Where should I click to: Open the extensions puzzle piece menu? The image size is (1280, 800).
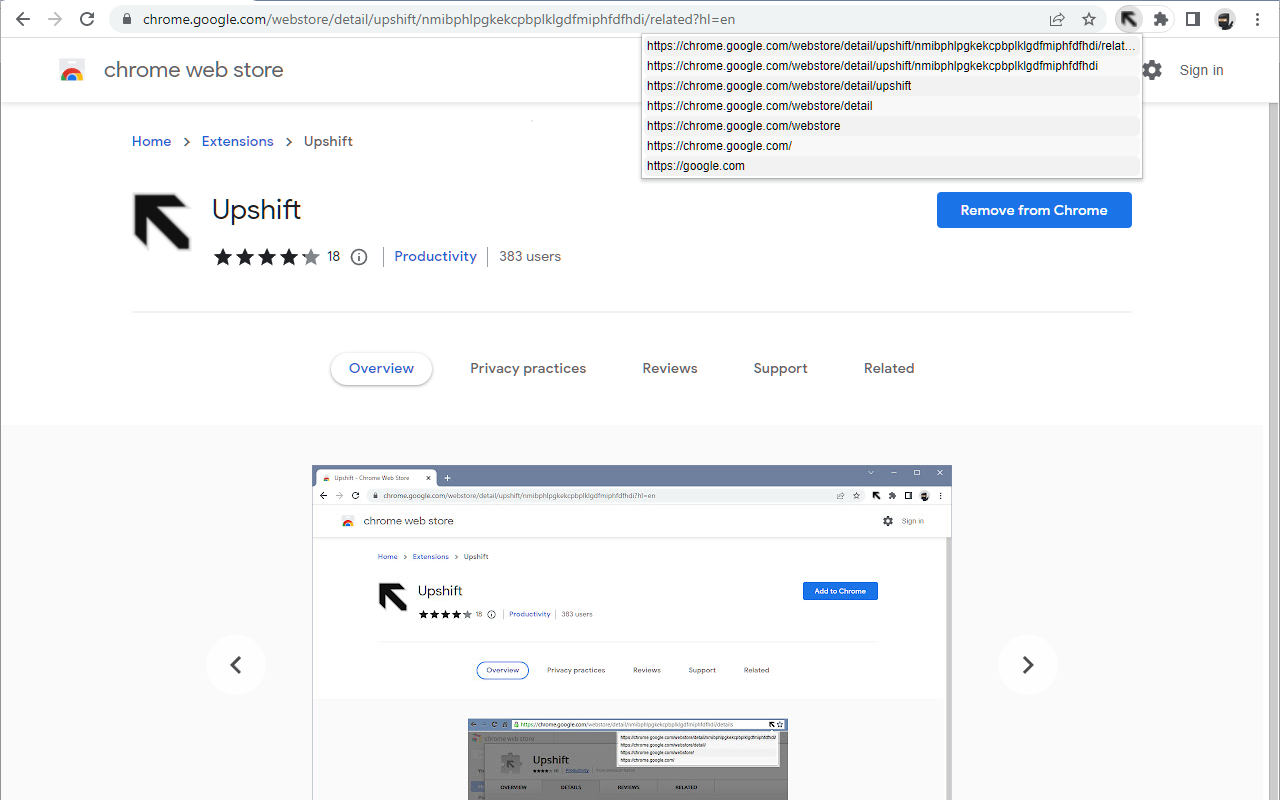coord(1161,18)
